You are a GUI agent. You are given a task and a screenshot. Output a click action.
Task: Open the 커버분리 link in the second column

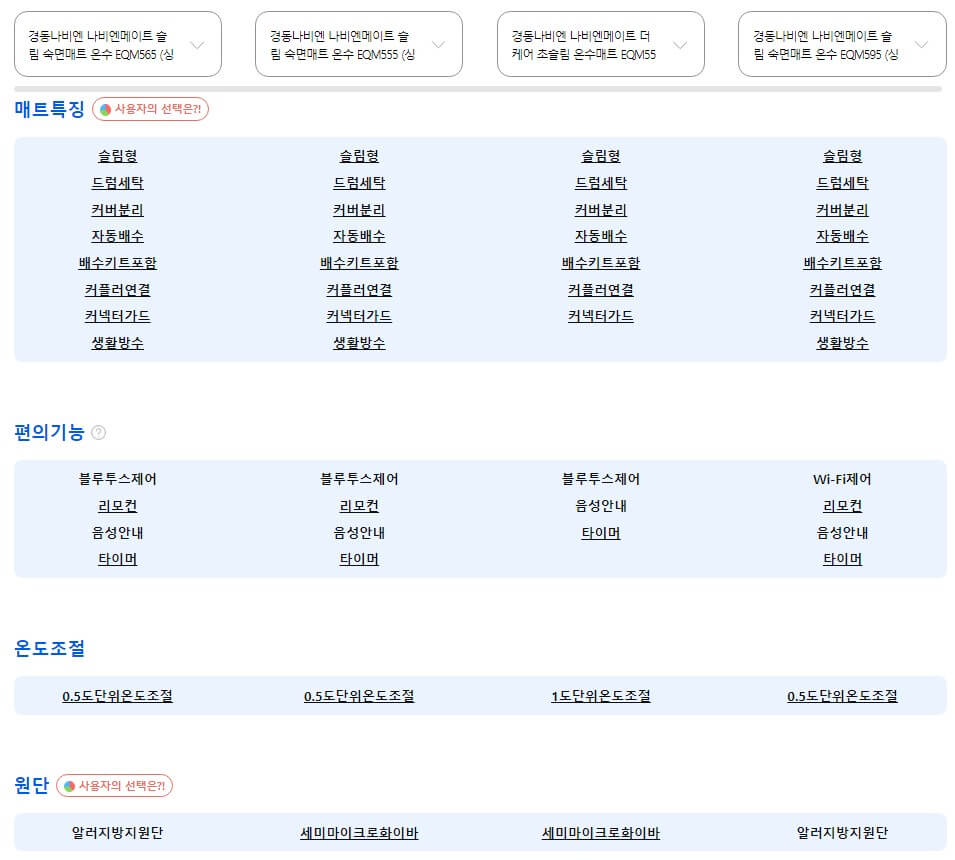(358, 210)
